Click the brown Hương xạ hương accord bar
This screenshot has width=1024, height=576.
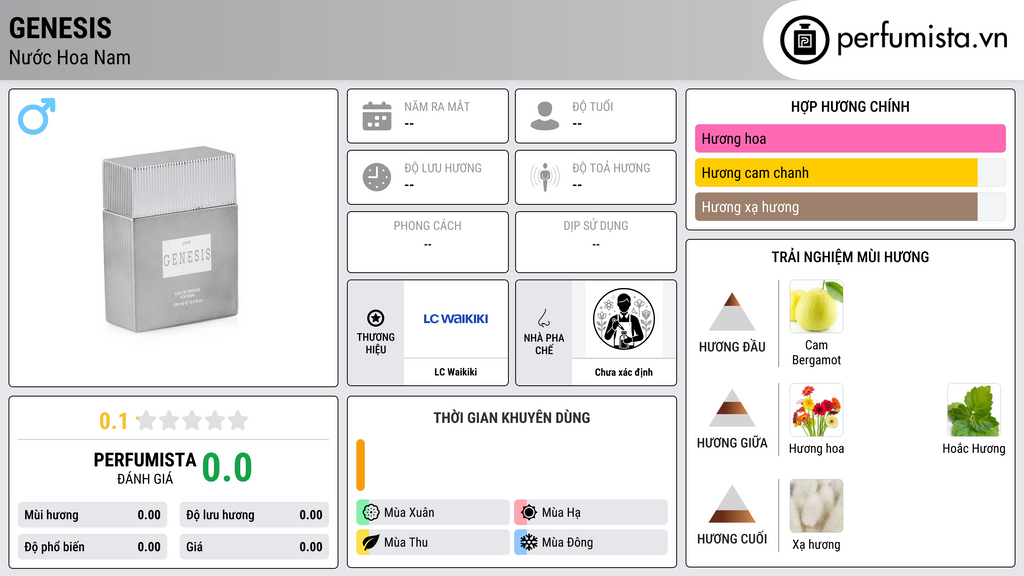pyautogui.click(x=850, y=207)
